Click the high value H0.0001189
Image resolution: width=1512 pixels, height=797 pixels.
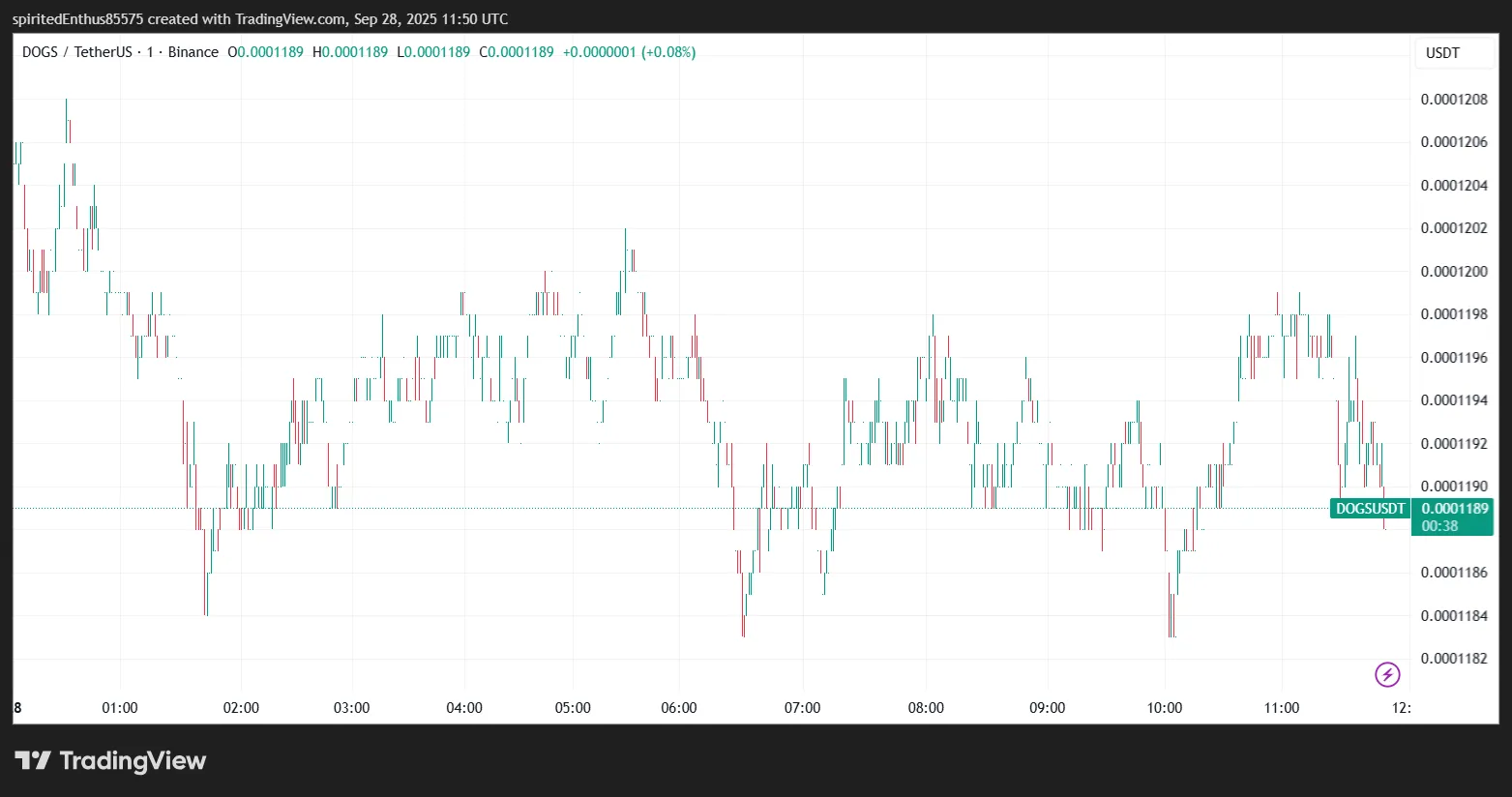point(350,52)
